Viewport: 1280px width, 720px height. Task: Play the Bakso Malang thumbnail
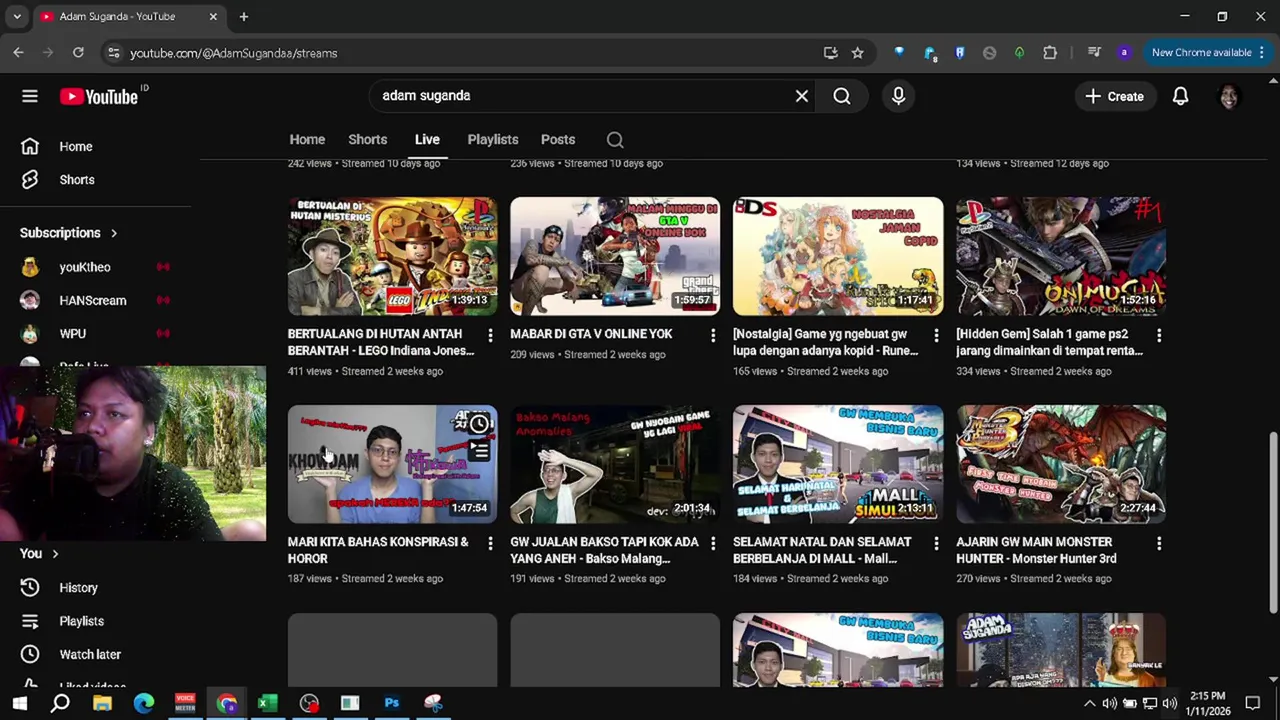coord(615,464)
